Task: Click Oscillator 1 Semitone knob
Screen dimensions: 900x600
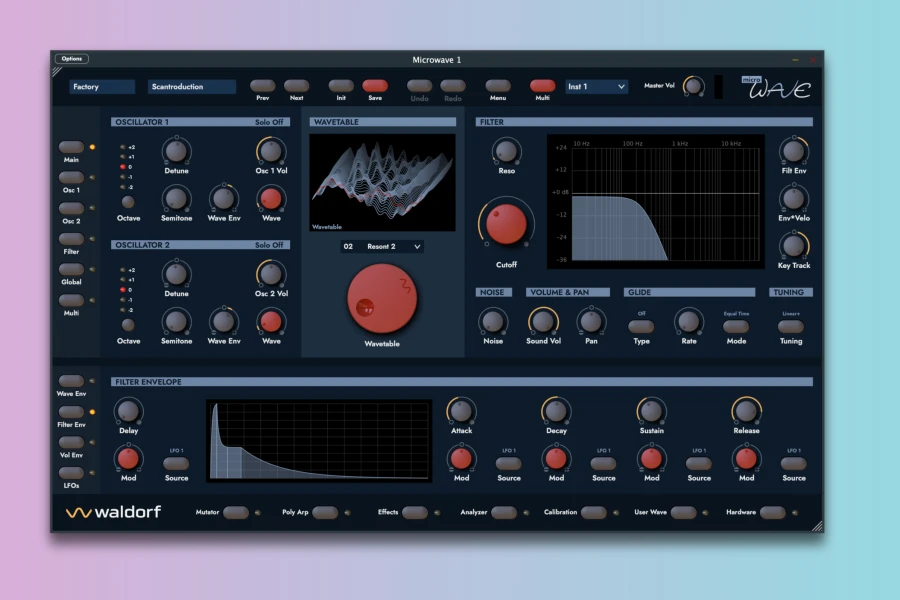Action: pyautogui.click(x=176, y=199)
